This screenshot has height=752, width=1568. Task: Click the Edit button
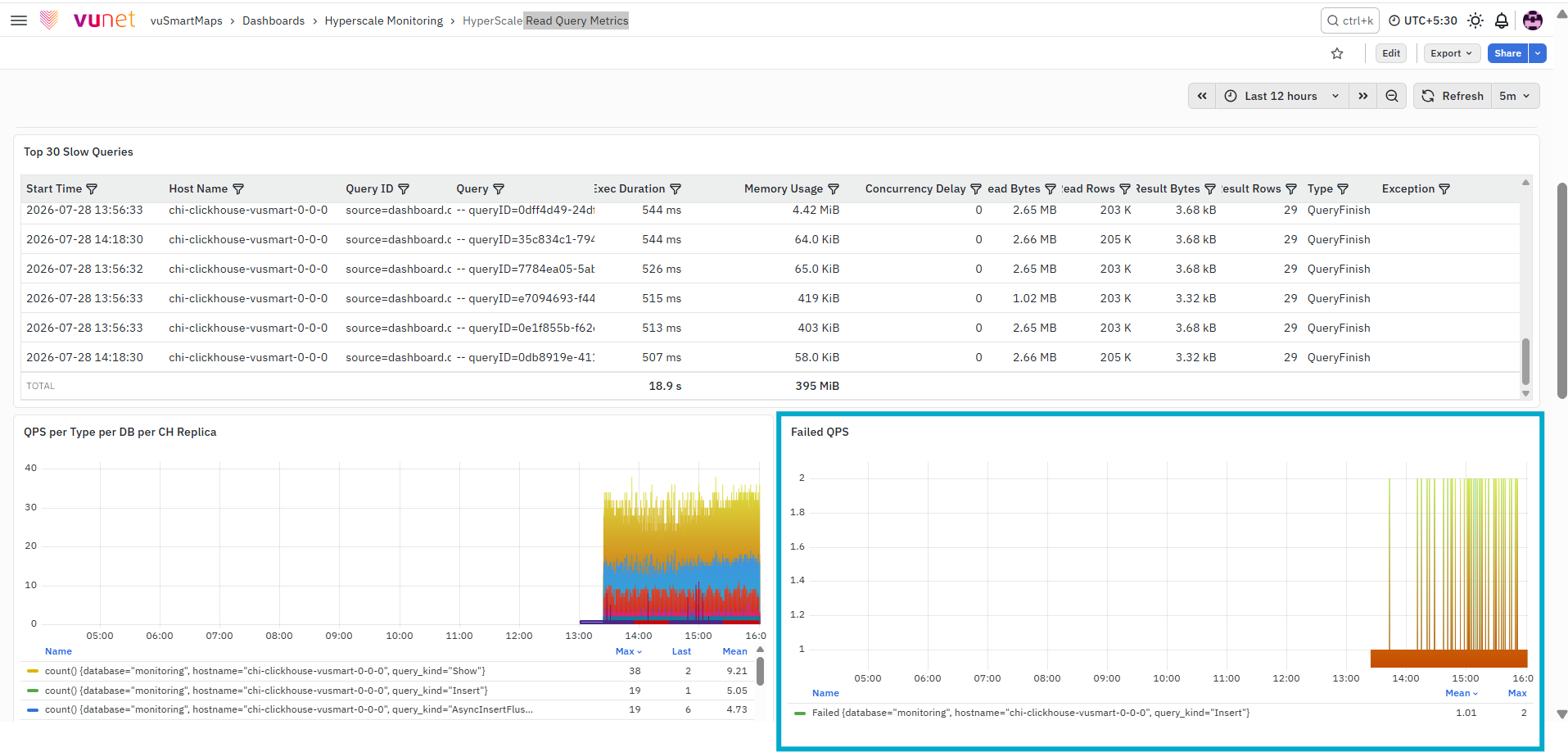click(1391, 53)
